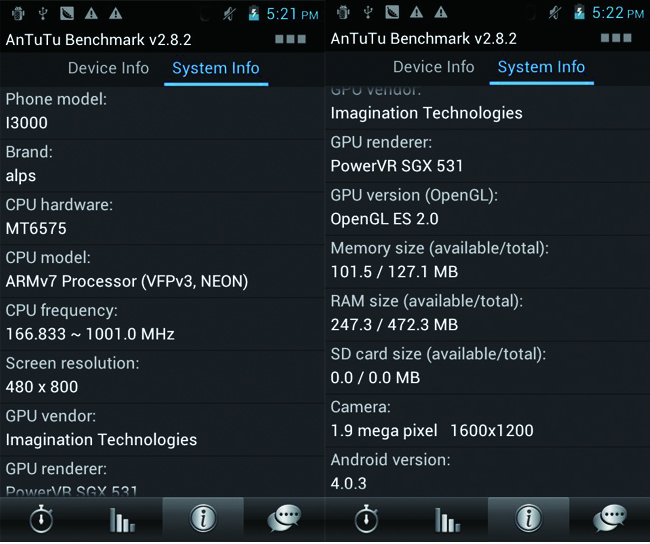Tap USB icon in right status bar
Image resolution: width=650 pixels, height=544 pixels.
click(x=368, y=12)
